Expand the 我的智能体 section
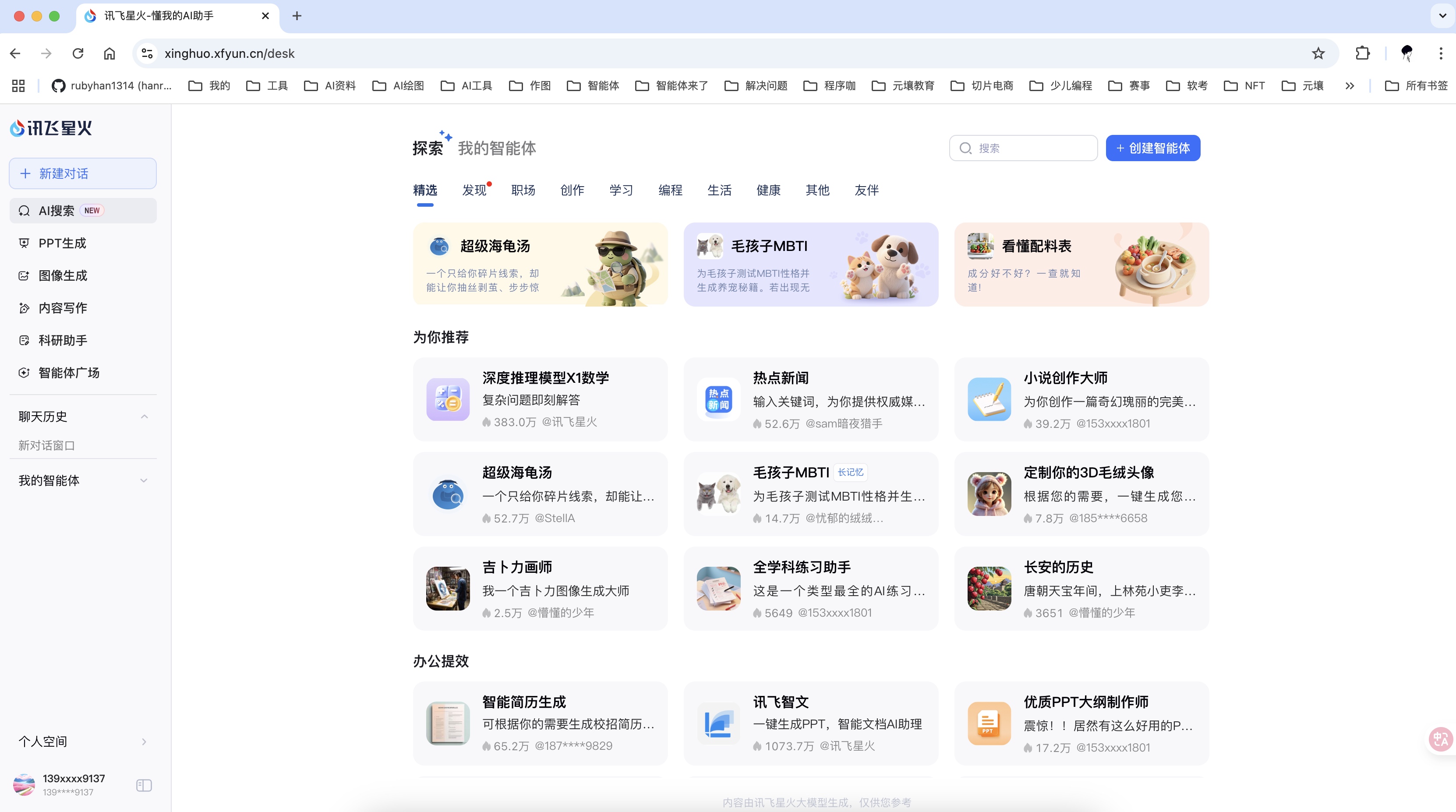1456x812 pixels. tap(144, 480)
